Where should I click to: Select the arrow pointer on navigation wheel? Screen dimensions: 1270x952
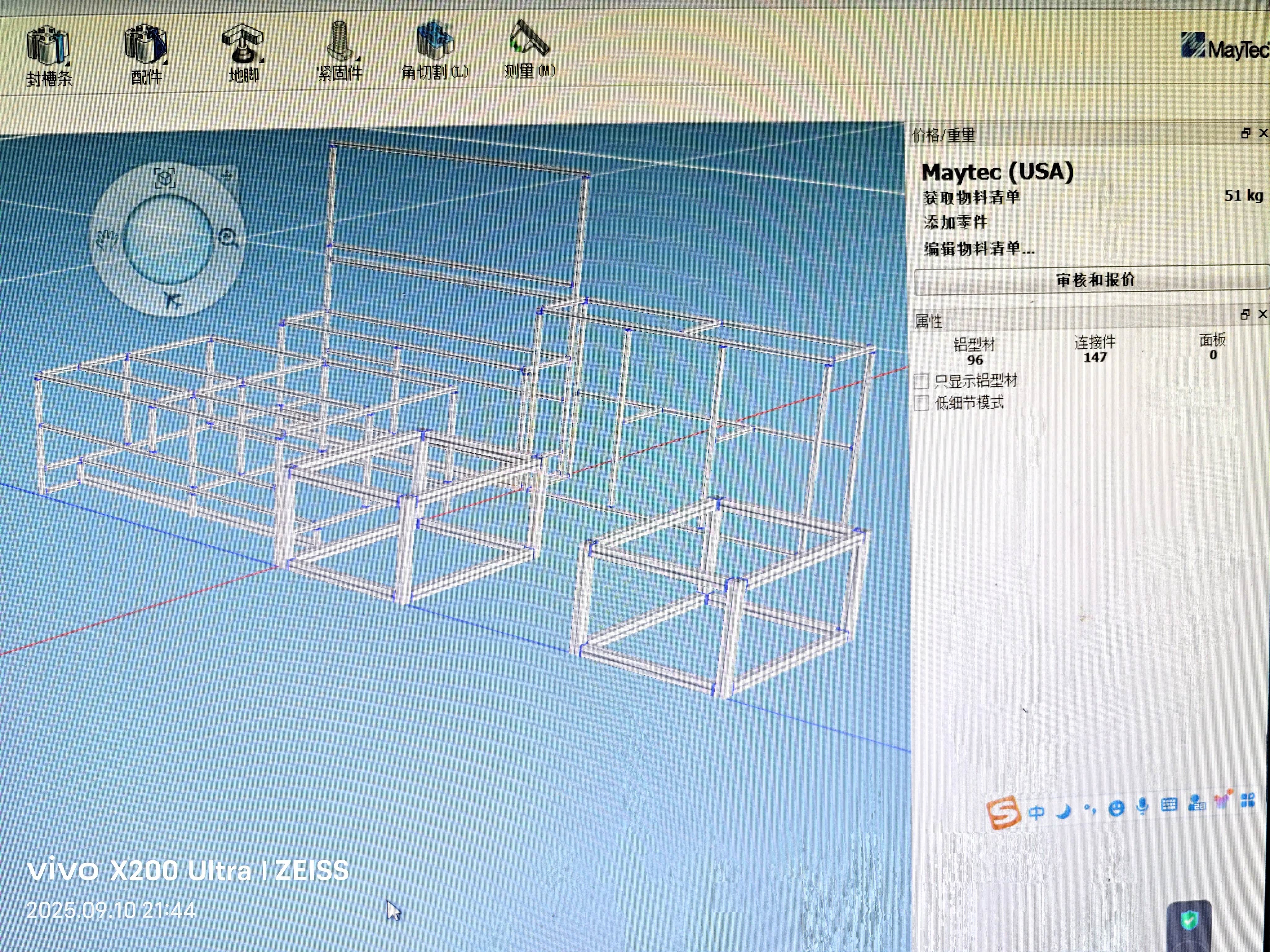(172, 300)
